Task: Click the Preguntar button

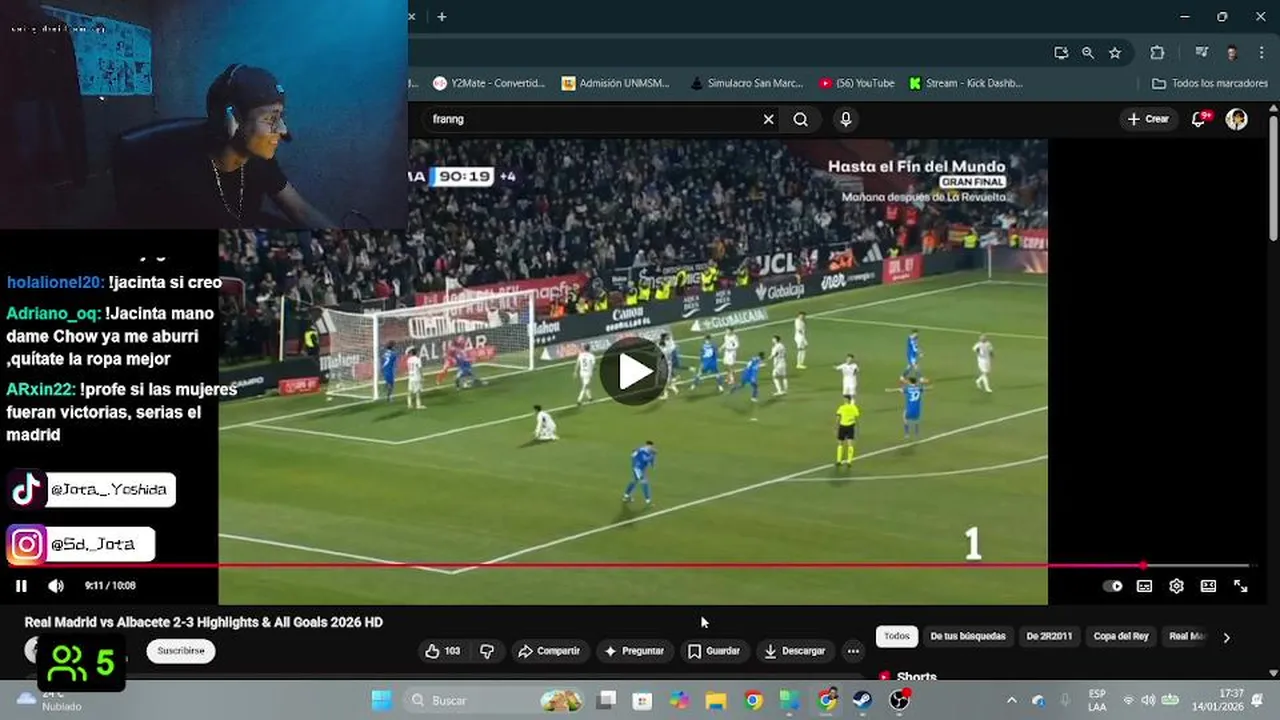Action: tap(634, 651)
